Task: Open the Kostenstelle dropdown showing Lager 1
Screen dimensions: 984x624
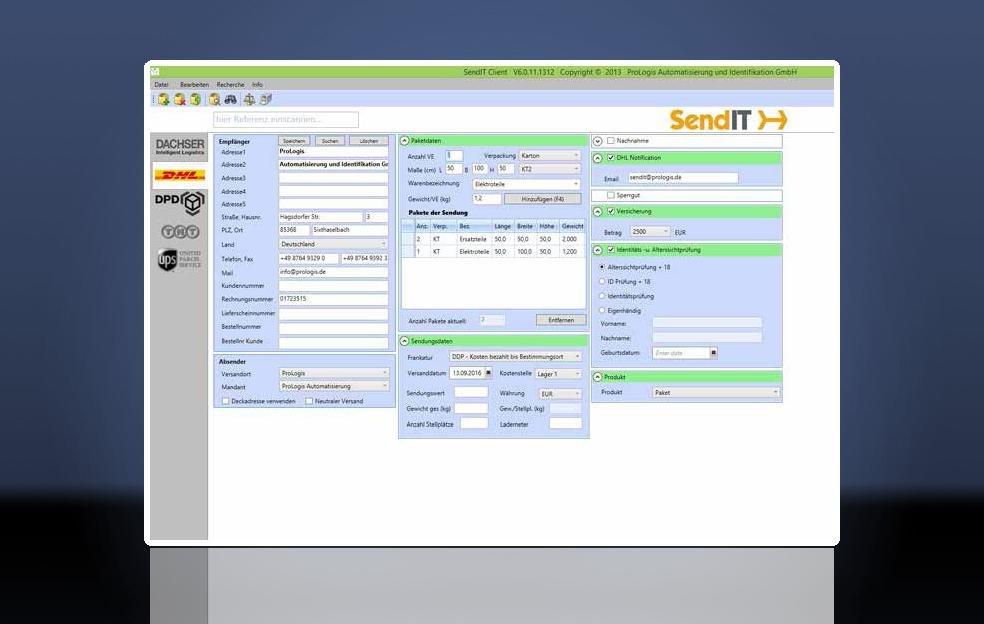Action: [559, 374]
